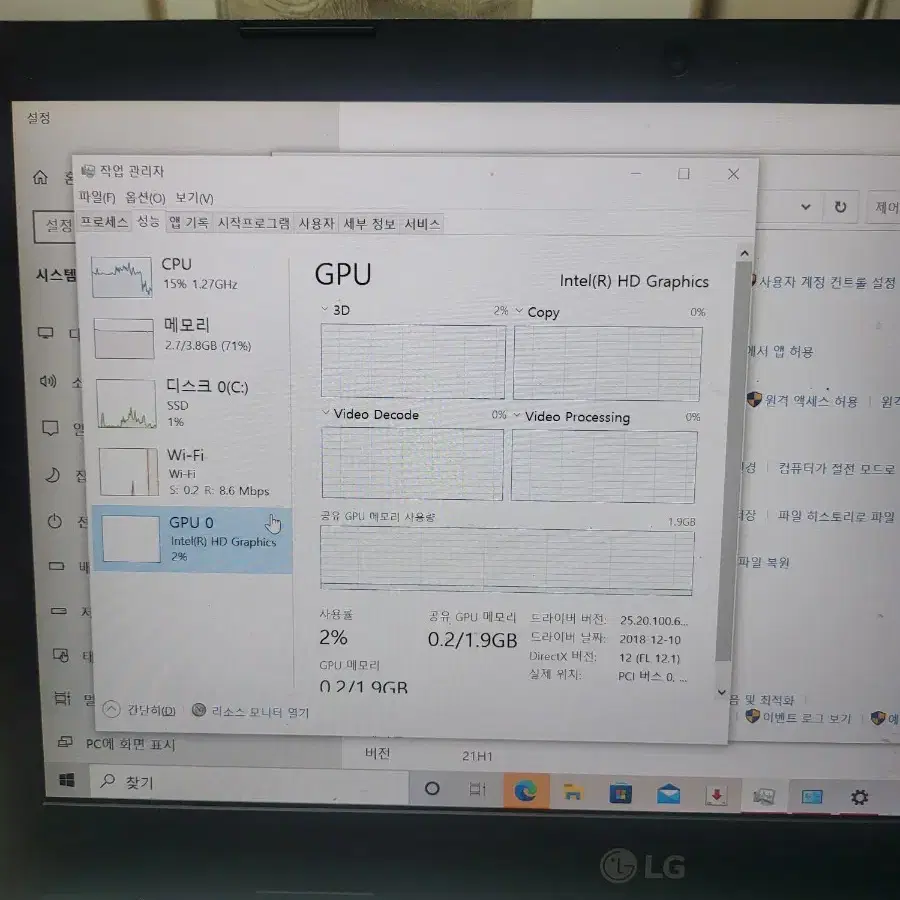The width and height of the screenshot is (900, 900).
Task: Click the red download arrow taskbar icon
Action: pyautogui.click(x=716, y=796)
